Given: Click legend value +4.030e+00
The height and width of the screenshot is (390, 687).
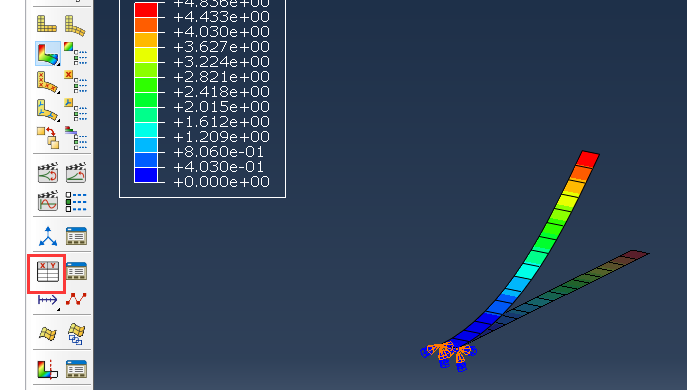Looking at the screenshot, I should click(221, 32).
